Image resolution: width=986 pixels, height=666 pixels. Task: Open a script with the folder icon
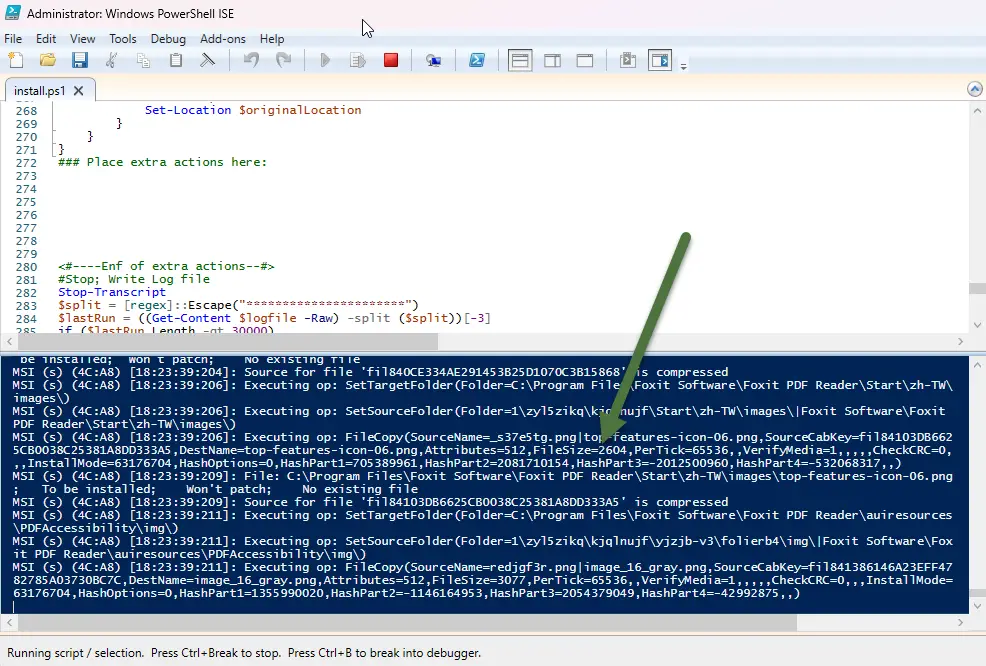47,61
